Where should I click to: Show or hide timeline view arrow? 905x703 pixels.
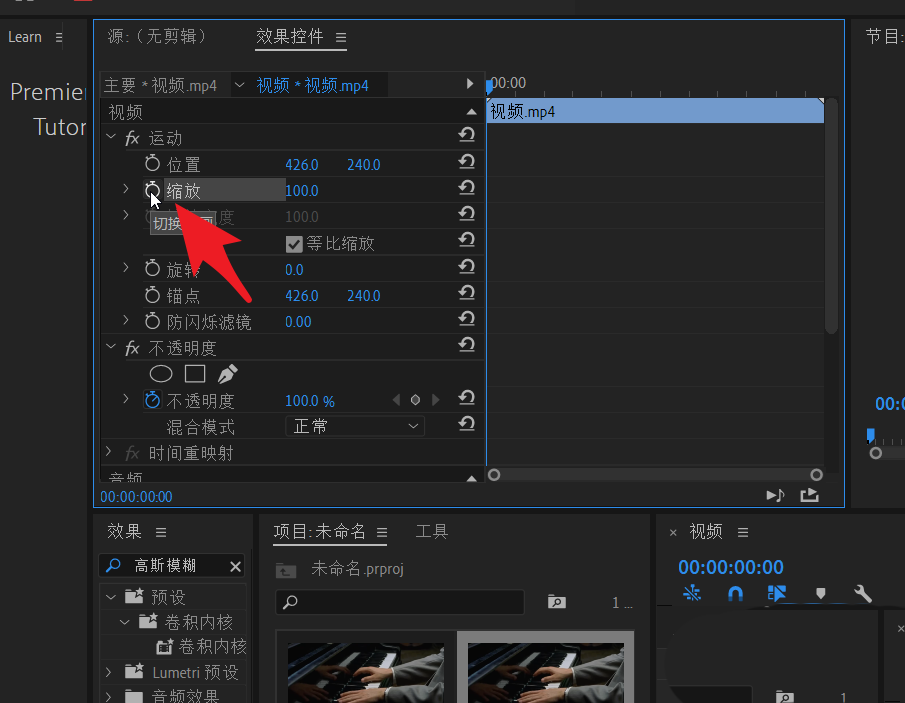coord(470,84)
